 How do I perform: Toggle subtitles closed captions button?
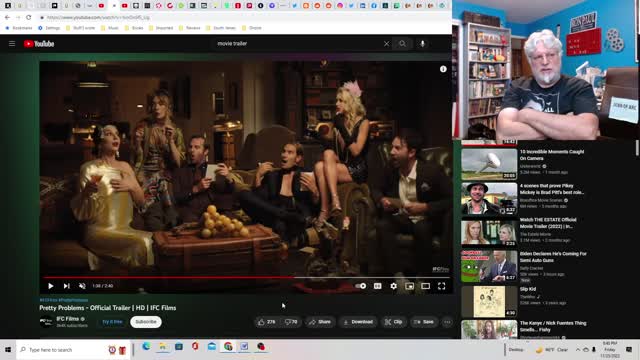(378, 286)
